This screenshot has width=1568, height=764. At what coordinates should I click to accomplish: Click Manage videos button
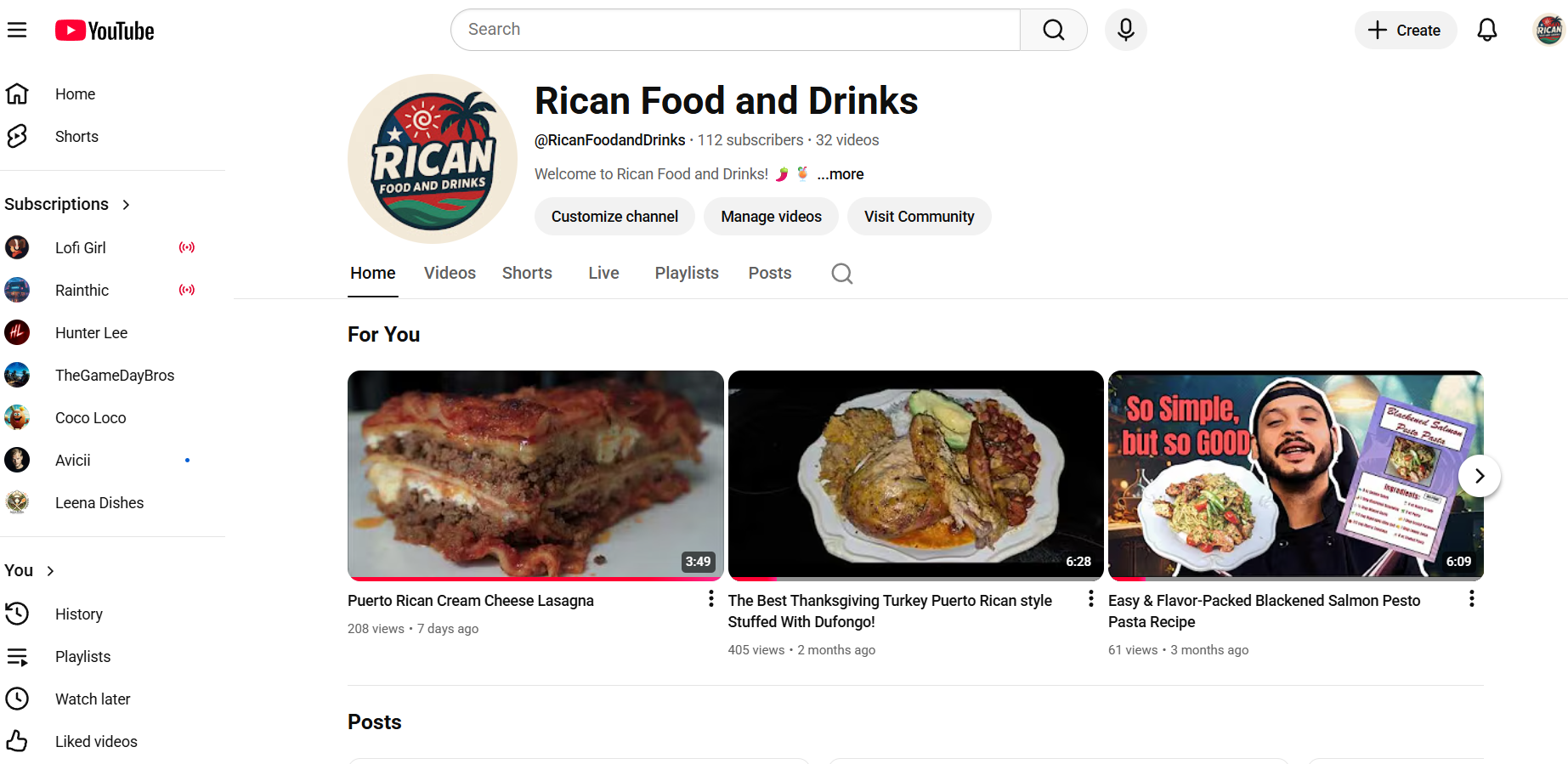pyautogui.click(x=772, y=217)
